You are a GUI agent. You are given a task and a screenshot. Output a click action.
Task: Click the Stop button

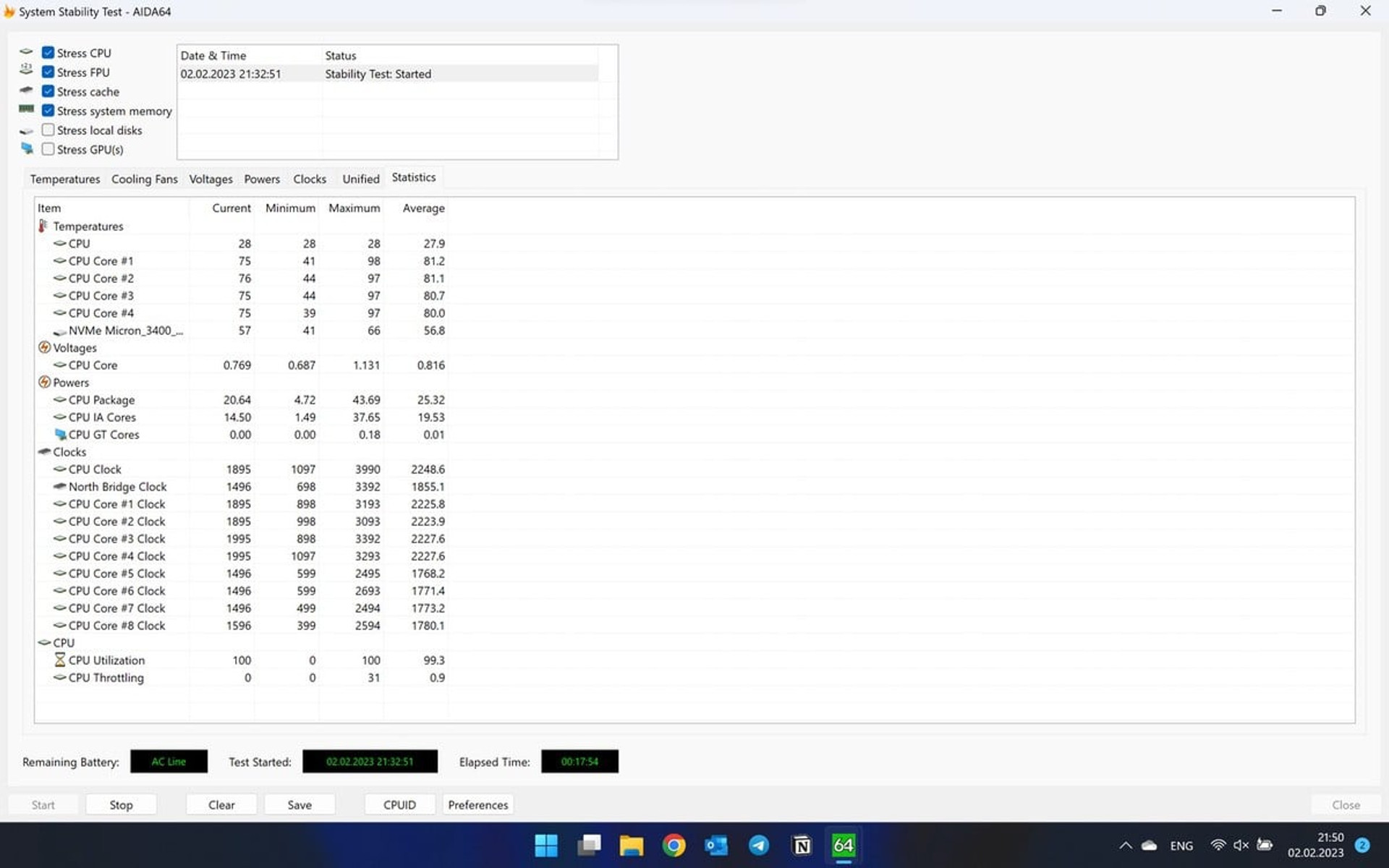tap(121, 804)
